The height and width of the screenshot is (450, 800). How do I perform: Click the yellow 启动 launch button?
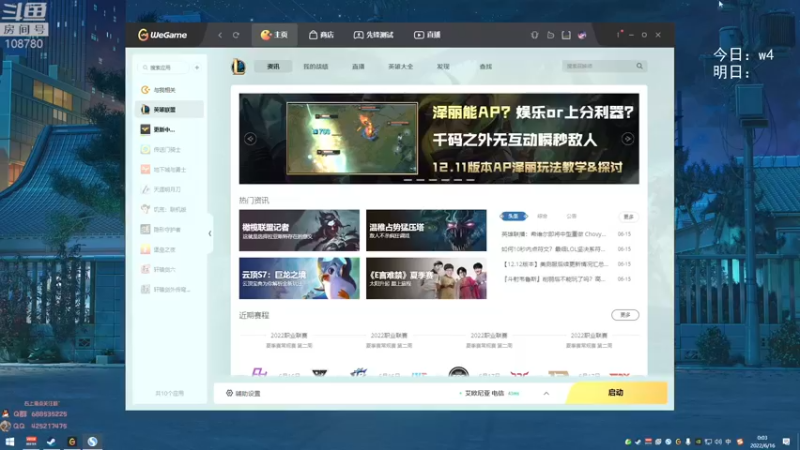(x=616, y=393)
